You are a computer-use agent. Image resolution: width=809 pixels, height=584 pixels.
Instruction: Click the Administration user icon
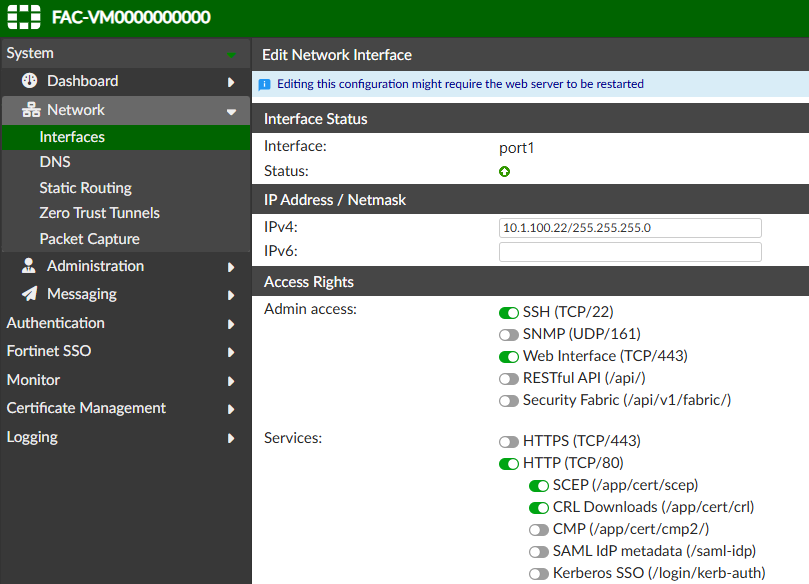pyautogui.click(x=29, y=266)
